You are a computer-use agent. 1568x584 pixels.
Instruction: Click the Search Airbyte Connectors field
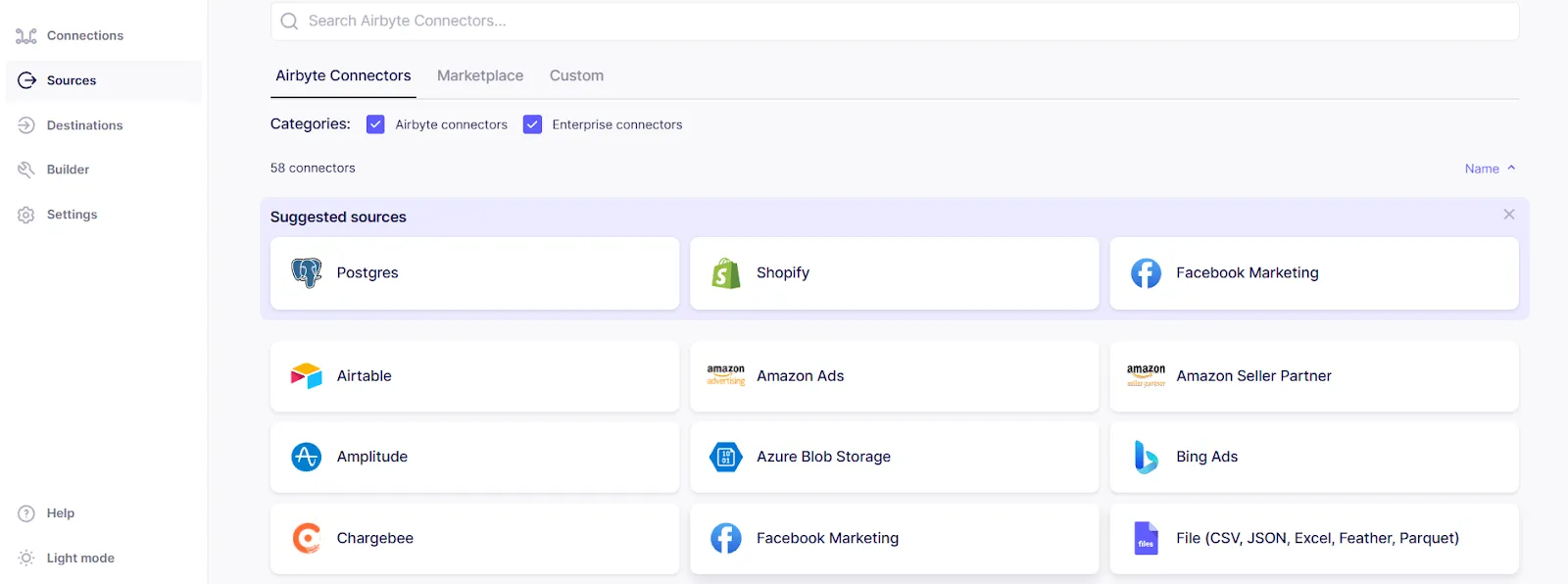point(895,21)
